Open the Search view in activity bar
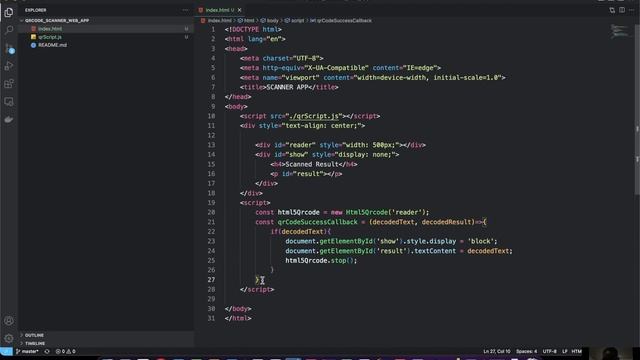 9,30
